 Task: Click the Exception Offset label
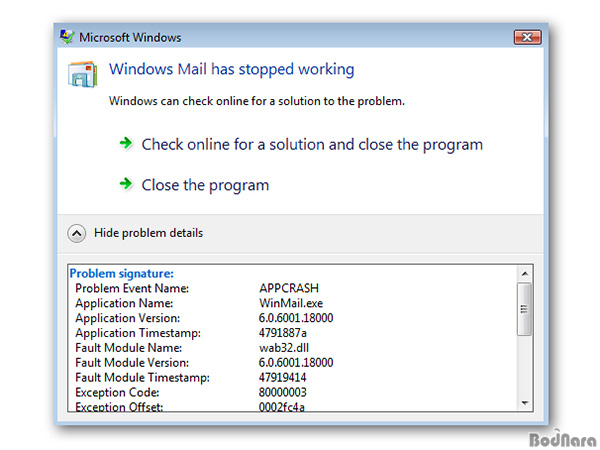pos(119,406)
